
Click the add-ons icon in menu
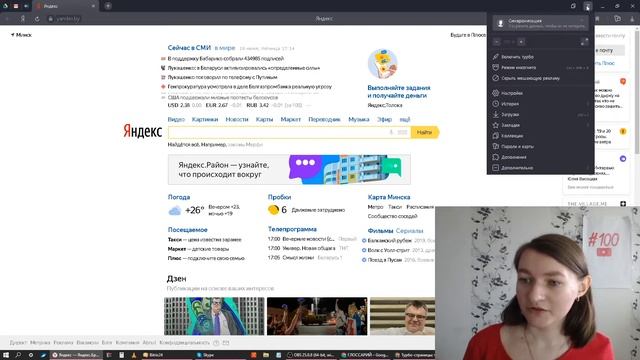tap(496, 157)
